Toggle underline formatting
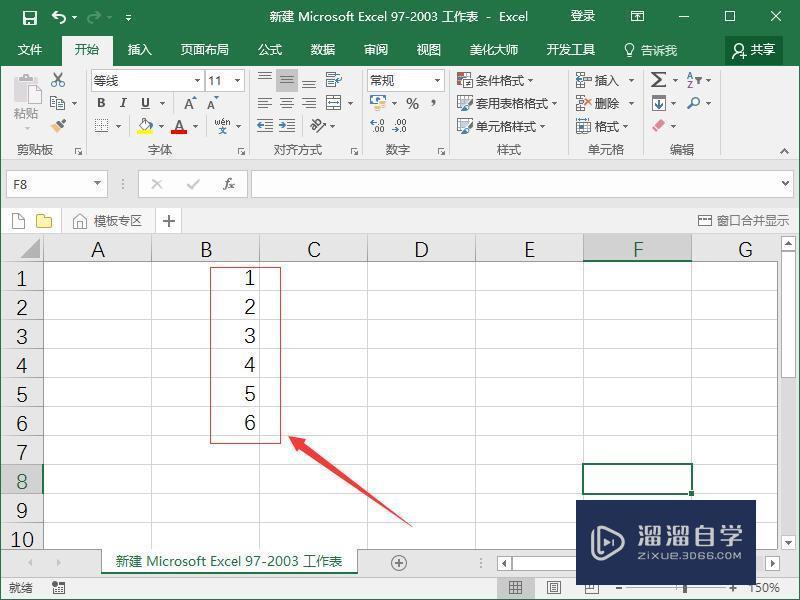The height and width of the screenshot is (600, 800). pos(145,102)
